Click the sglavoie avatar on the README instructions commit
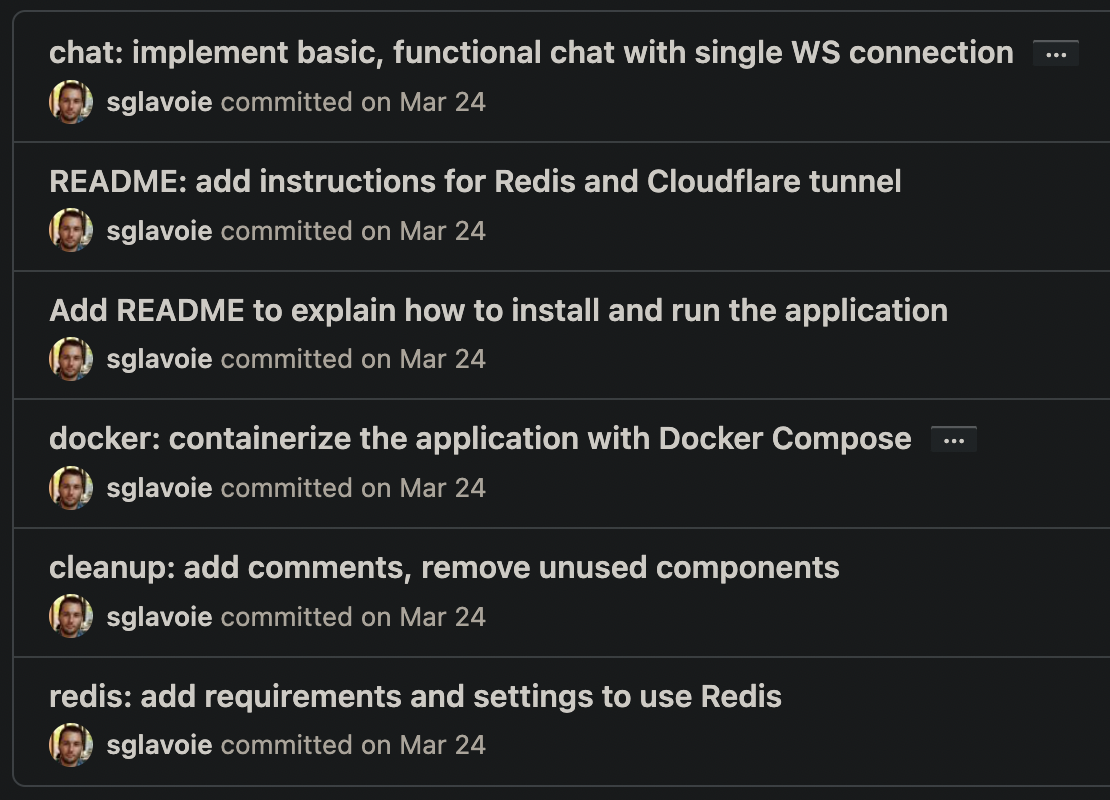The image size is (1110, 800). [68, 230]
